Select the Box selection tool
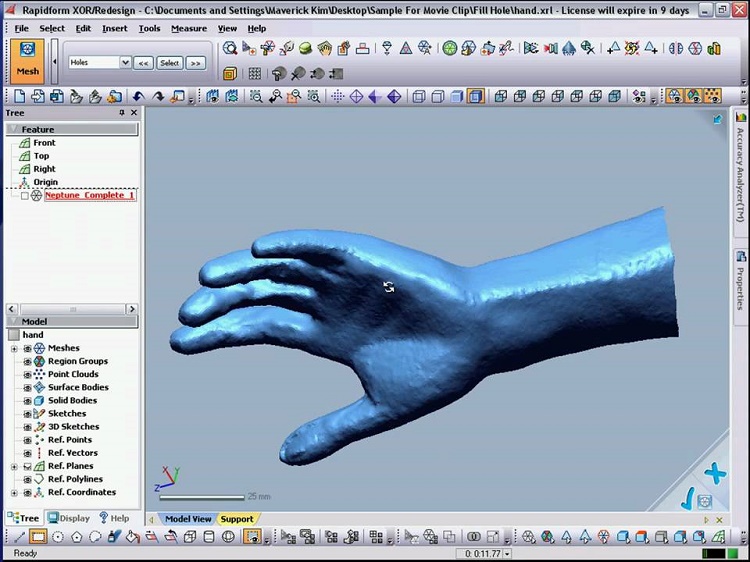The height and width of the screenshot is (562, 750). tap(190, 537)
